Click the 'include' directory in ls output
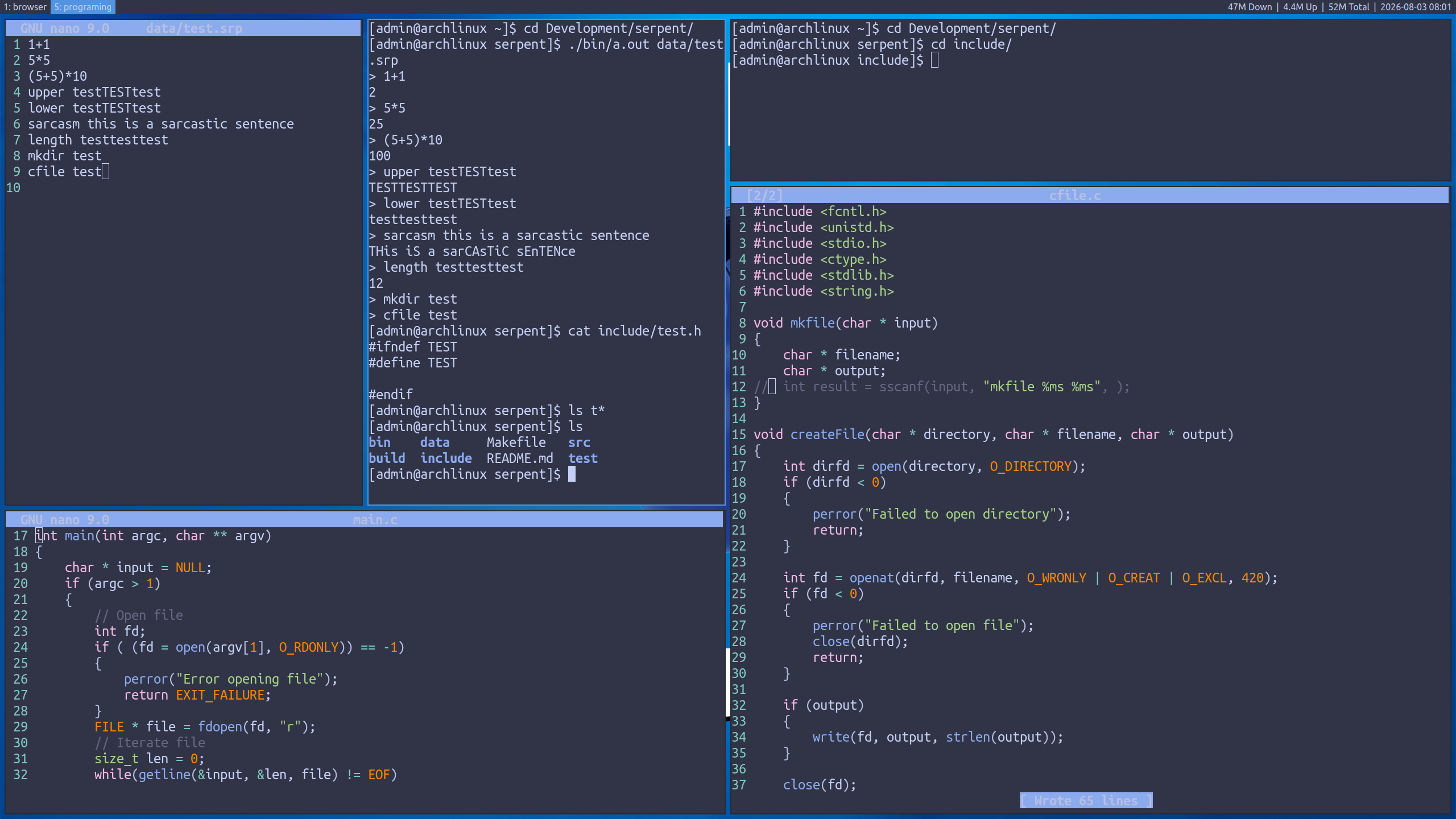Screen dimensions: 1456x819 coord(446,458)
